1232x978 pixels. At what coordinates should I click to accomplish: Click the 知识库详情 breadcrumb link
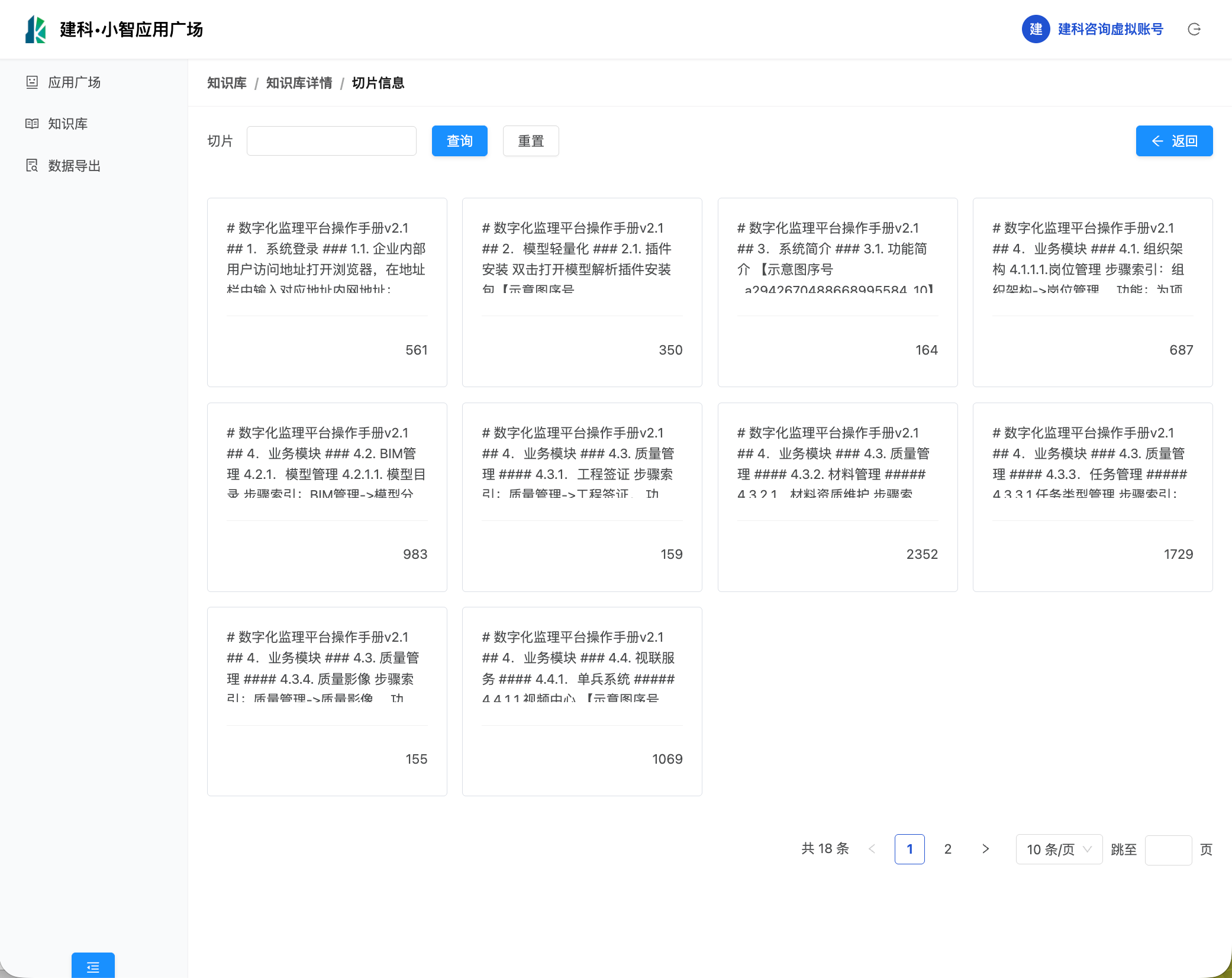[299, 83]
